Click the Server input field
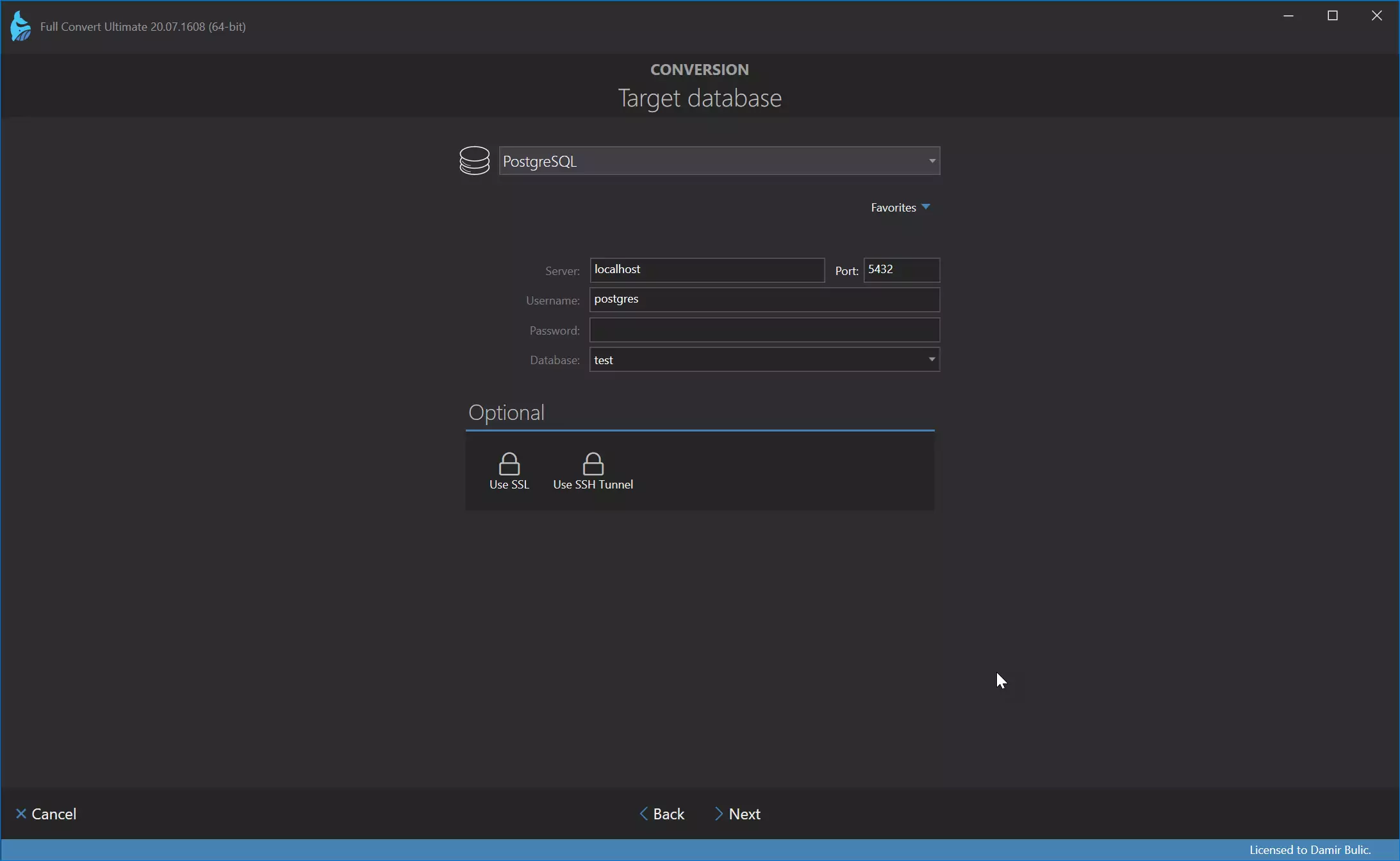Image resolution: width=1400 pixels, height=861 pixels. coord(707,269)
